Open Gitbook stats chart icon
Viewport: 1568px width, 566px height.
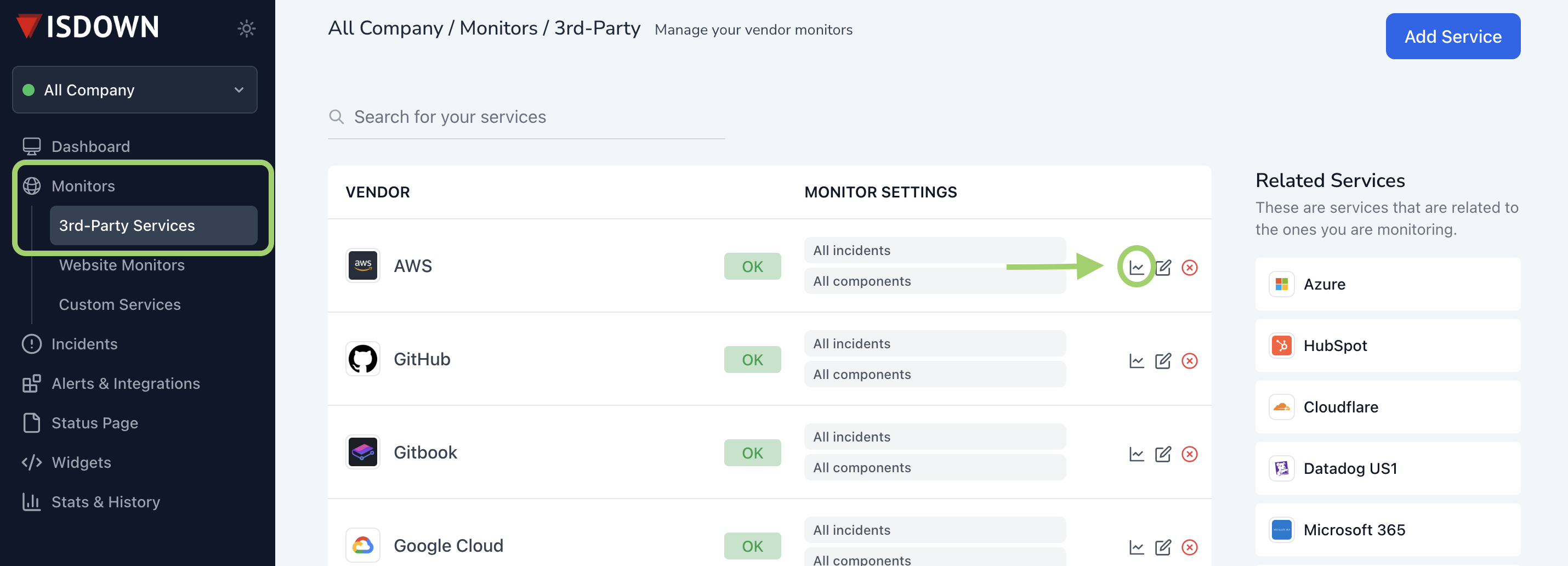coord(1136,454)
